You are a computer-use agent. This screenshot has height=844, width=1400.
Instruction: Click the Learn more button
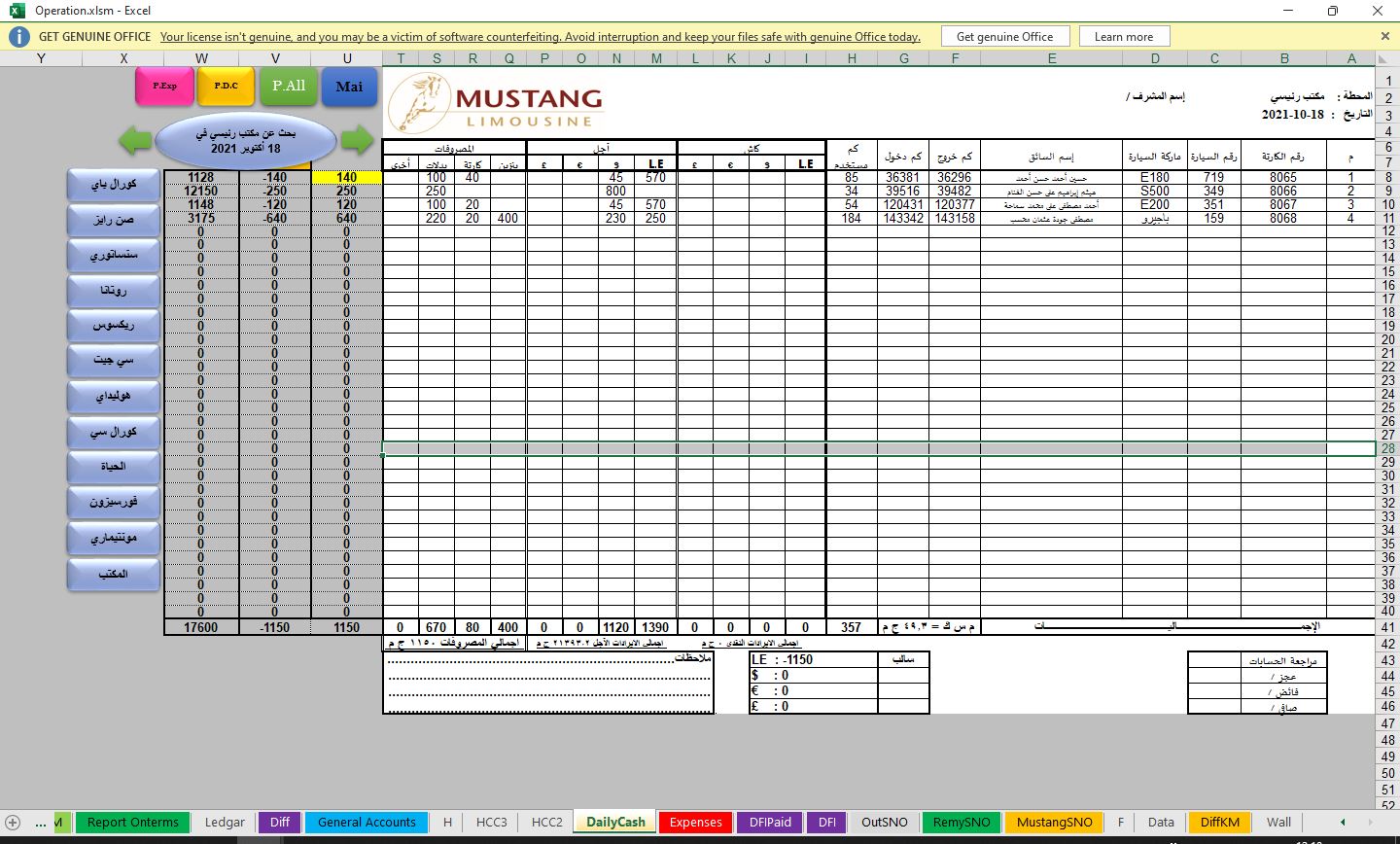[x=1123, y=37]
